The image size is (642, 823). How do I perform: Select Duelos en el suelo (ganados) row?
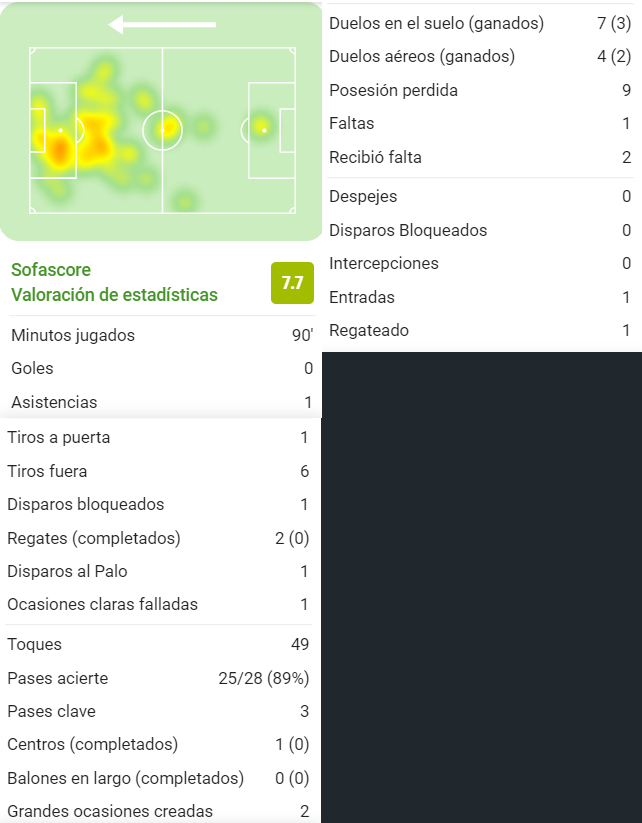[x=480, y=24]
